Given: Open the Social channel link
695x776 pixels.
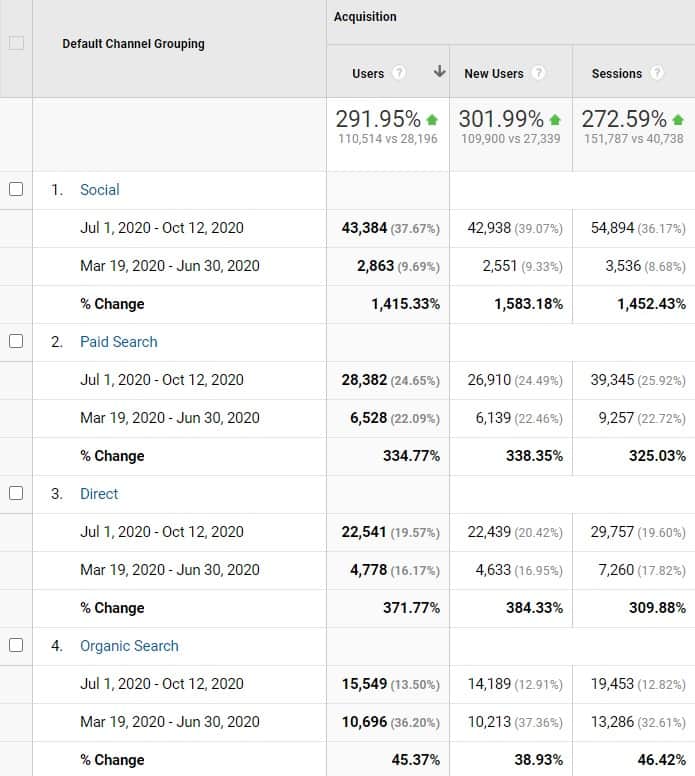Looking at the screenshot, I should tap(99, 190).
